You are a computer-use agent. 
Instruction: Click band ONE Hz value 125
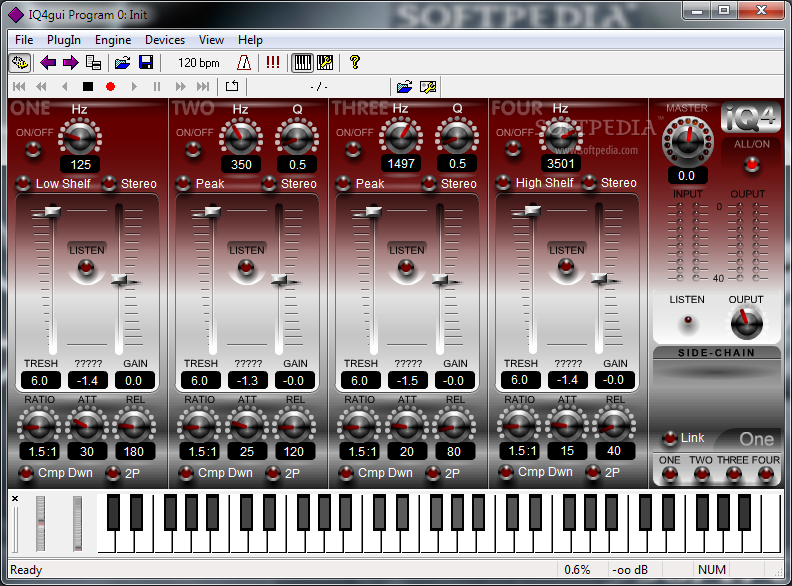(80, 165)
